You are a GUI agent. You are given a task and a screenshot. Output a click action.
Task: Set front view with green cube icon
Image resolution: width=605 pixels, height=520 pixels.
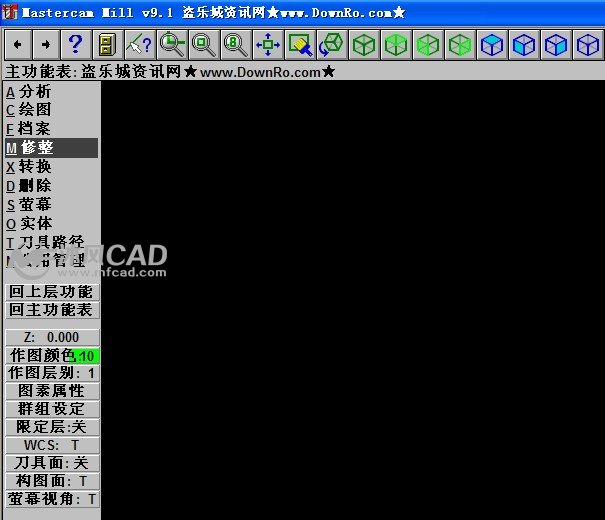(428, 45)
